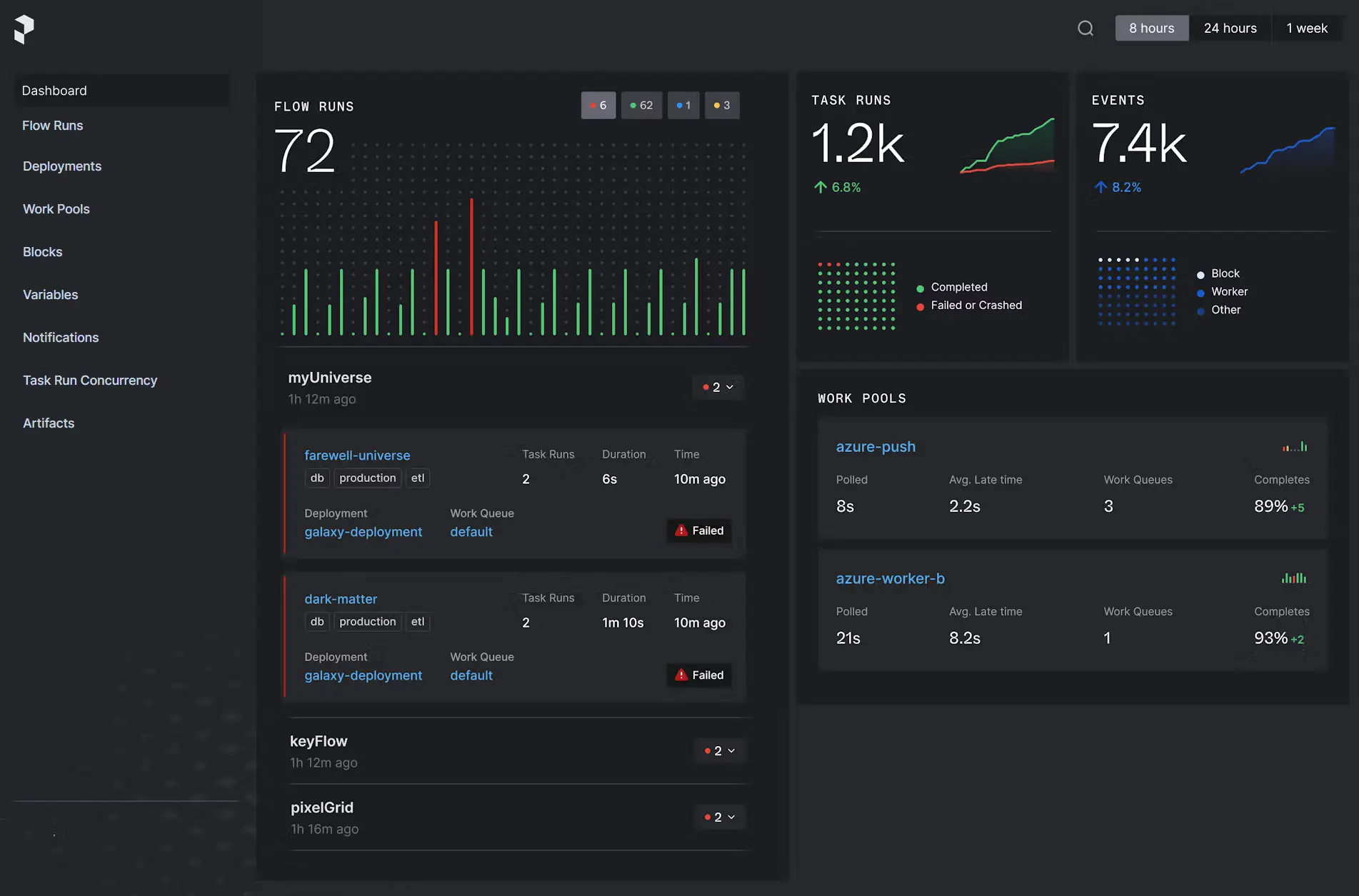1359x896 pixels.
Task: Open search via the magnifying glass icon
Action: tap(1085, 28)
